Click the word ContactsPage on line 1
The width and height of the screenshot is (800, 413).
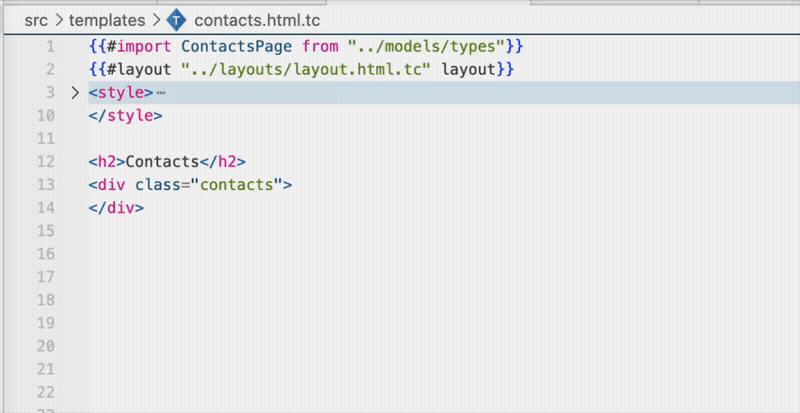tap(237, 47)
